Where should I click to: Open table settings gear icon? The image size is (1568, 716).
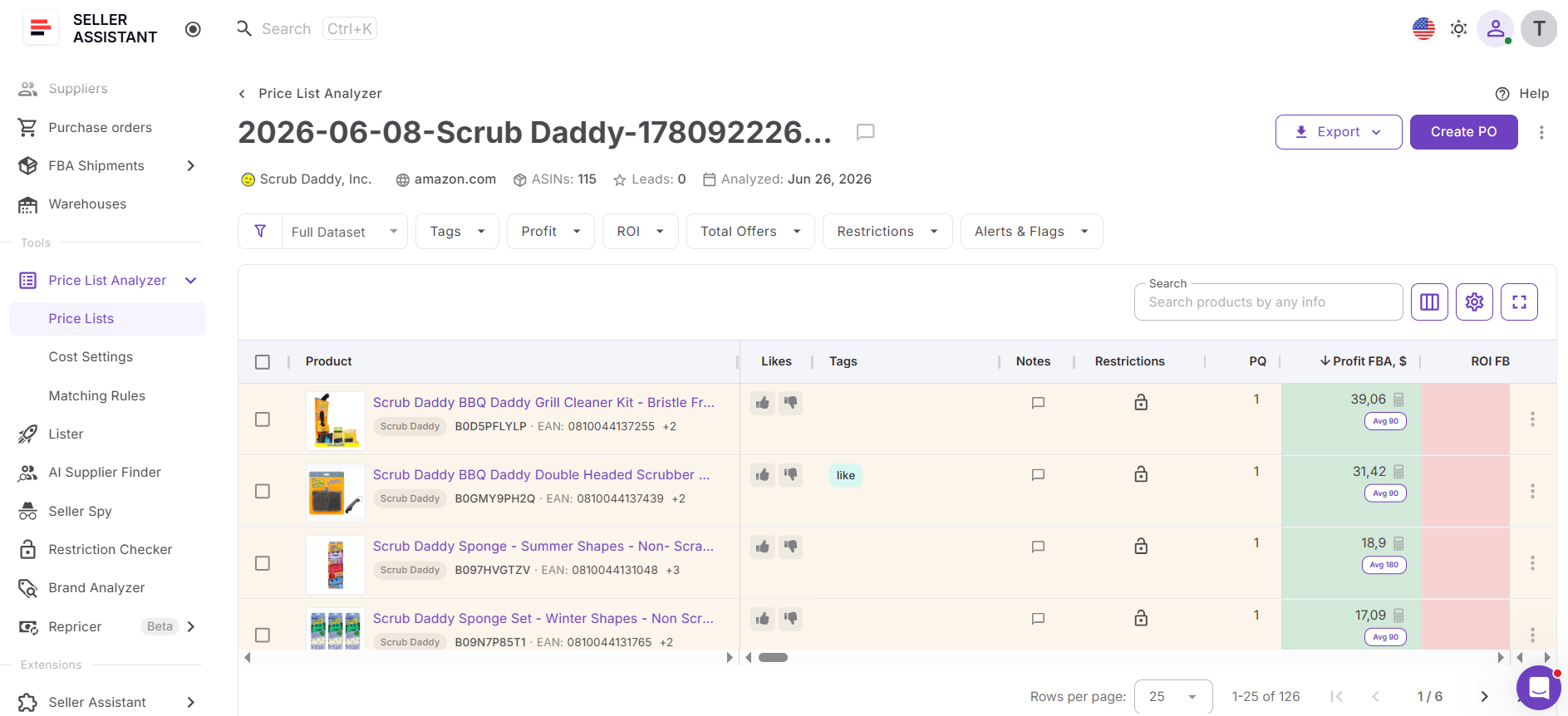(1474, 302)
